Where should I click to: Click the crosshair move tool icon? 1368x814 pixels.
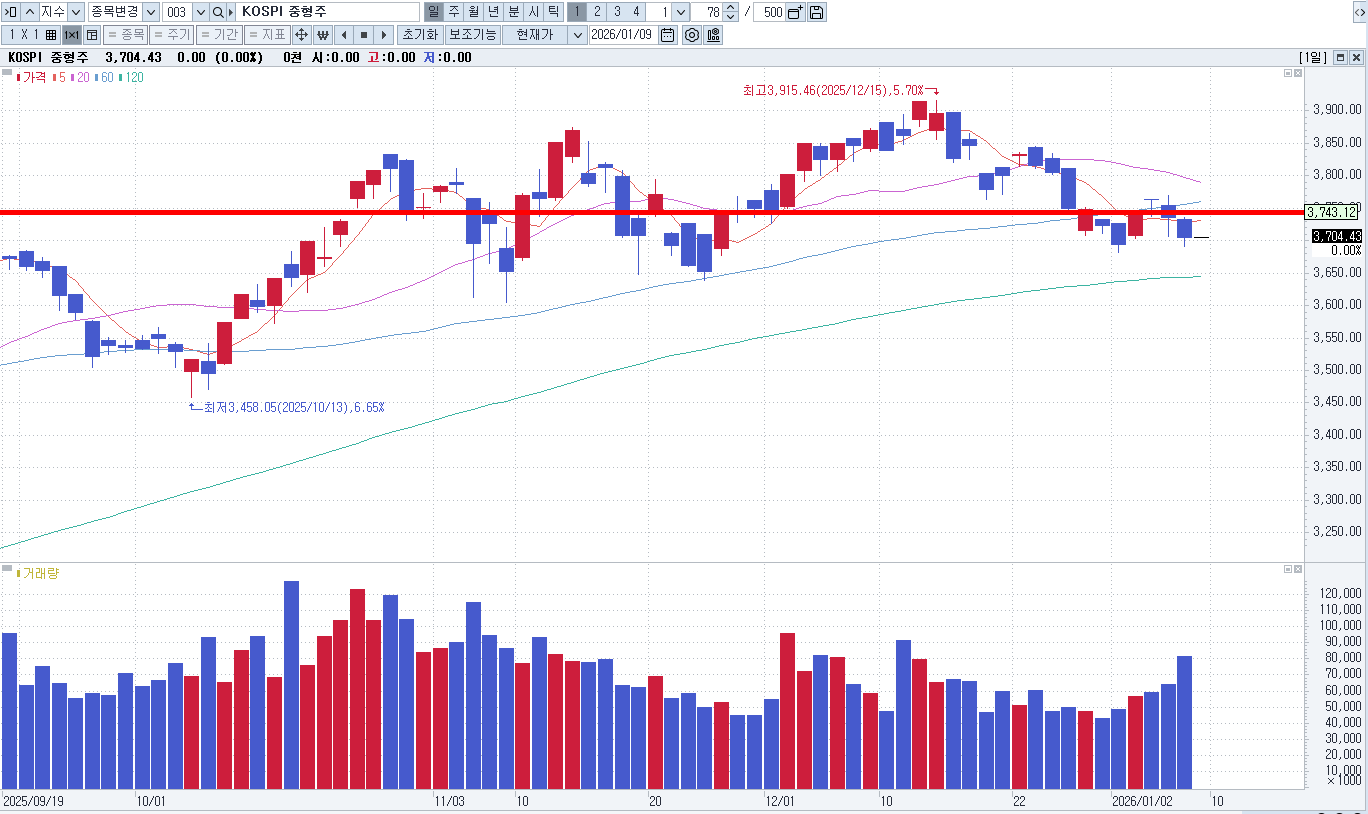tap(301, 35)
